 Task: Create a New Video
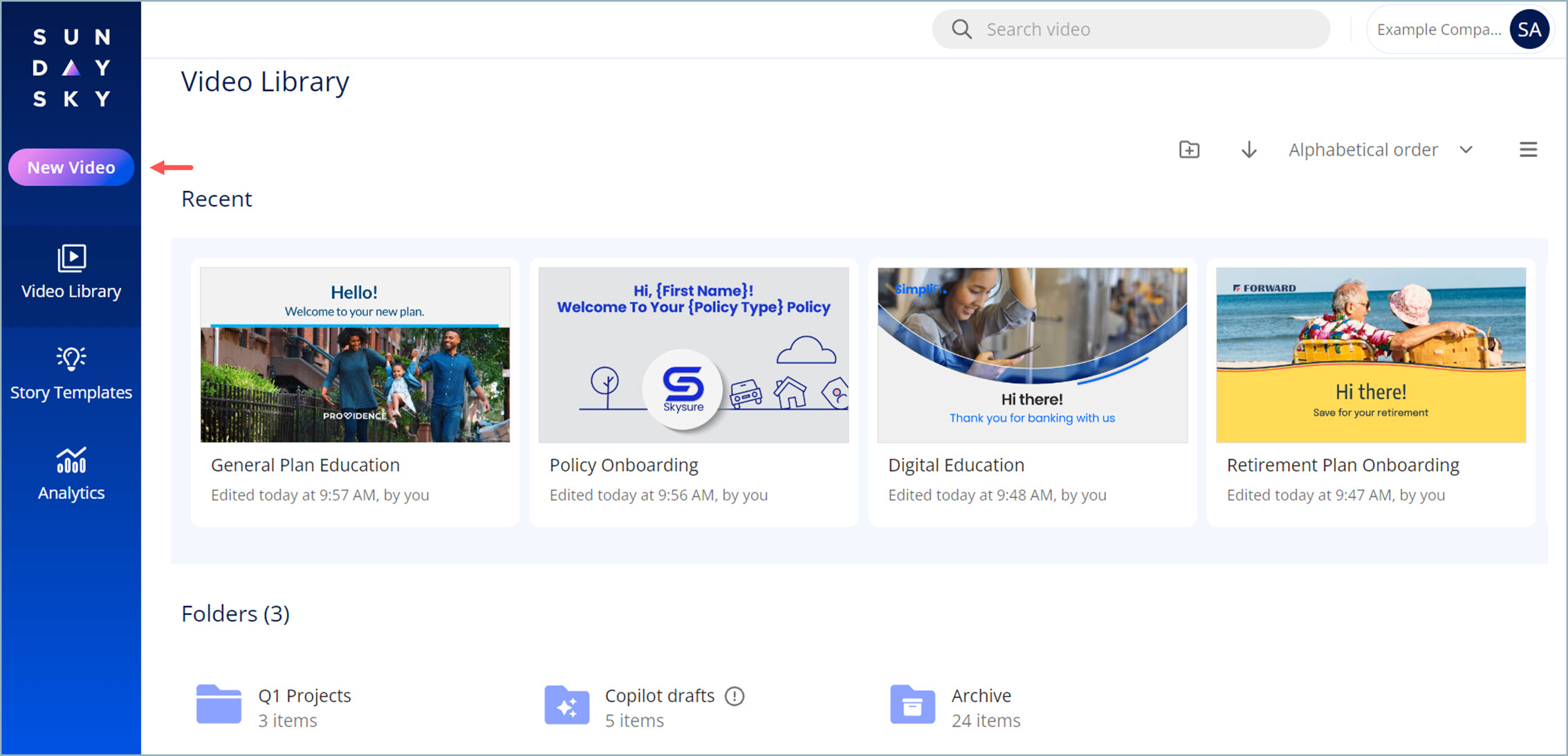[71, 167]
